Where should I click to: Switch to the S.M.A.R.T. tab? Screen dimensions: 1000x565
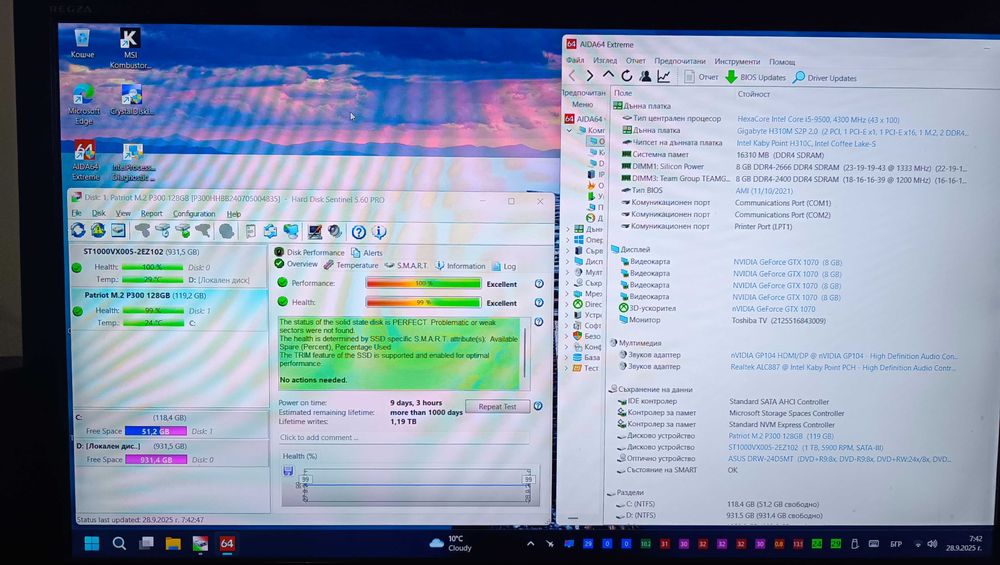pos(406,265)
